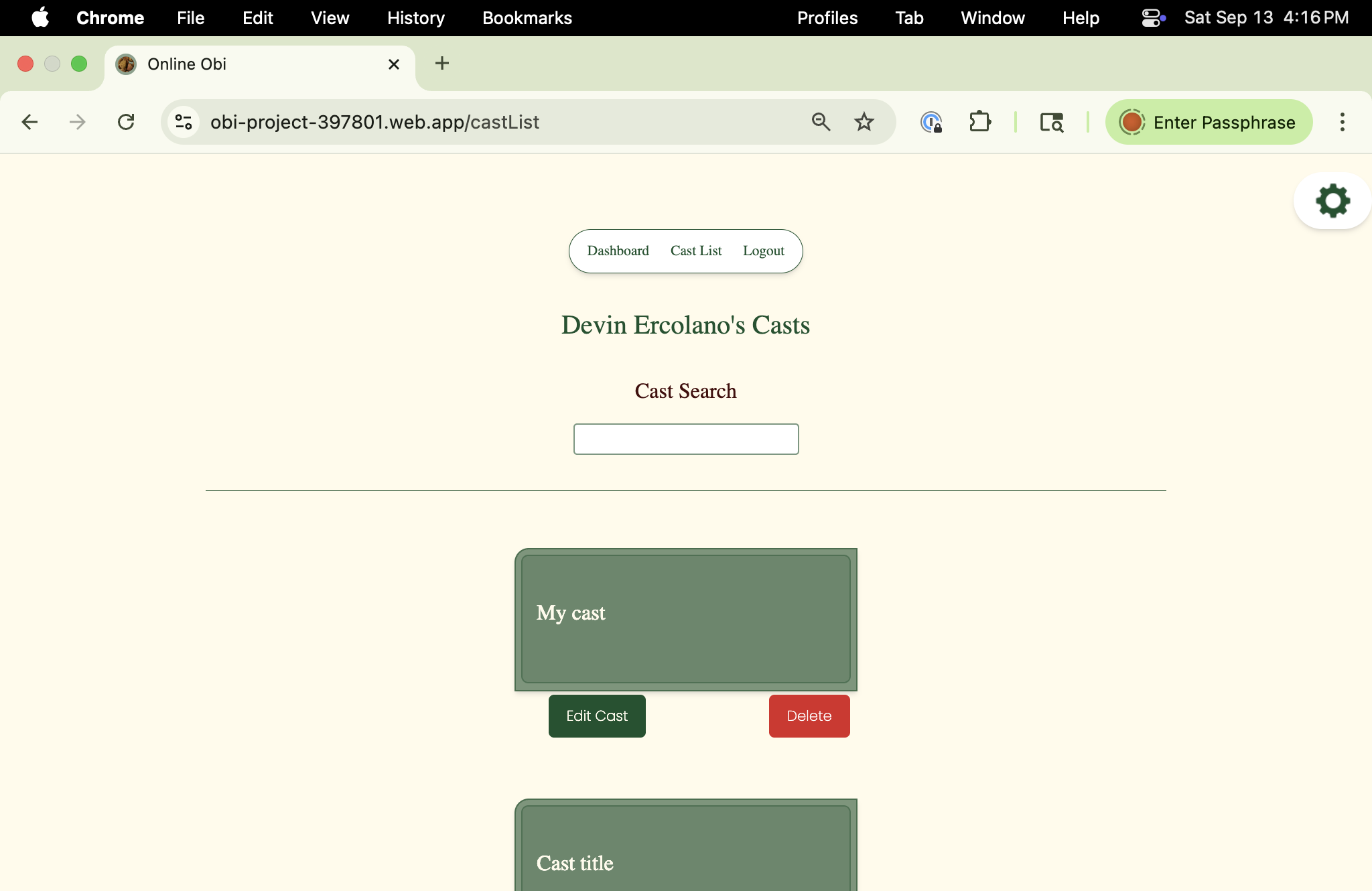Reload the current page
1372x891 pixels.
click(x=127, y=122)
